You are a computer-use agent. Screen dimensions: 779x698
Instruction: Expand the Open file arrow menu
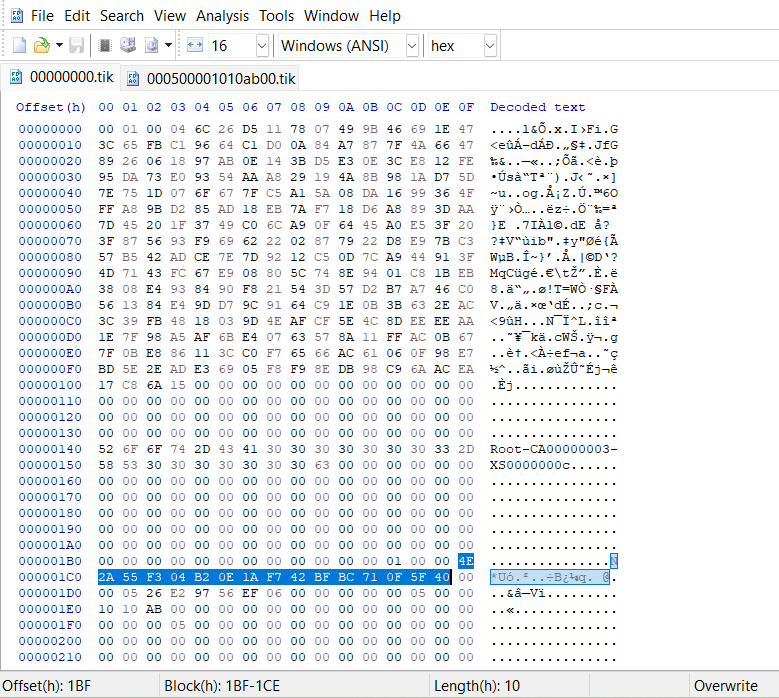59,46
